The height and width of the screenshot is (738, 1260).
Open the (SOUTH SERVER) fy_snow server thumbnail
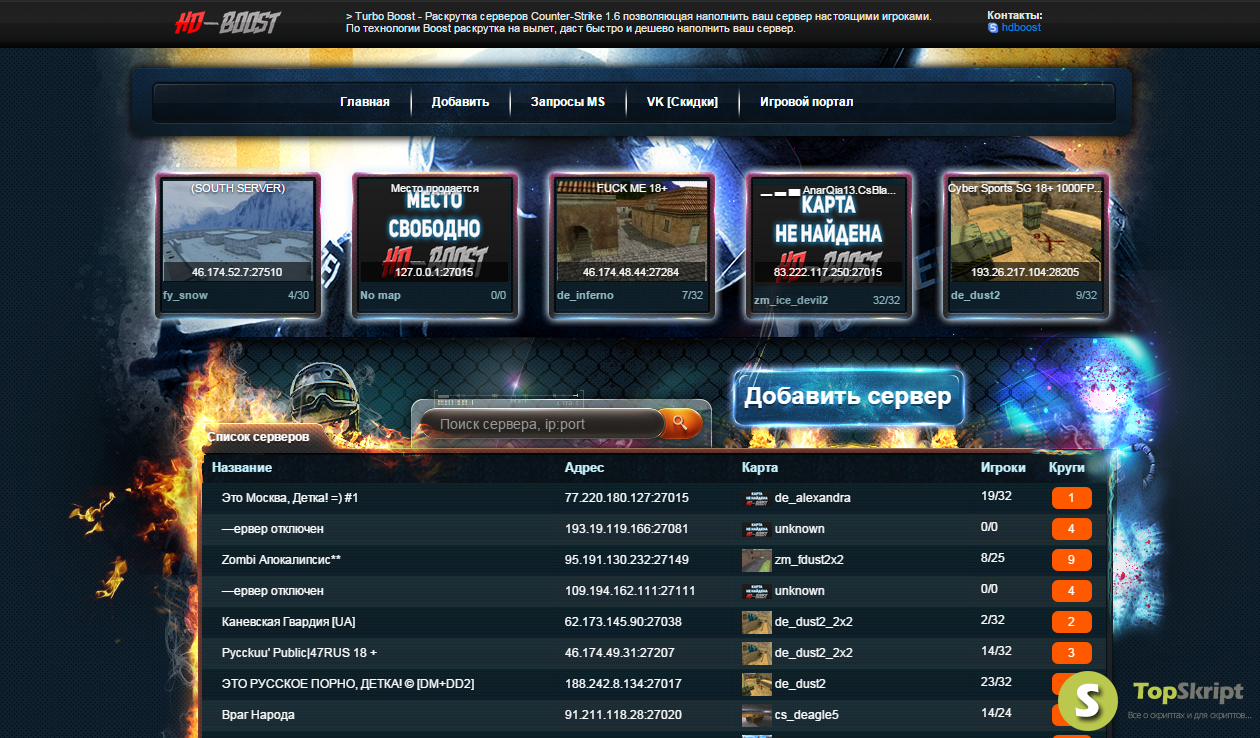point(239,231)
